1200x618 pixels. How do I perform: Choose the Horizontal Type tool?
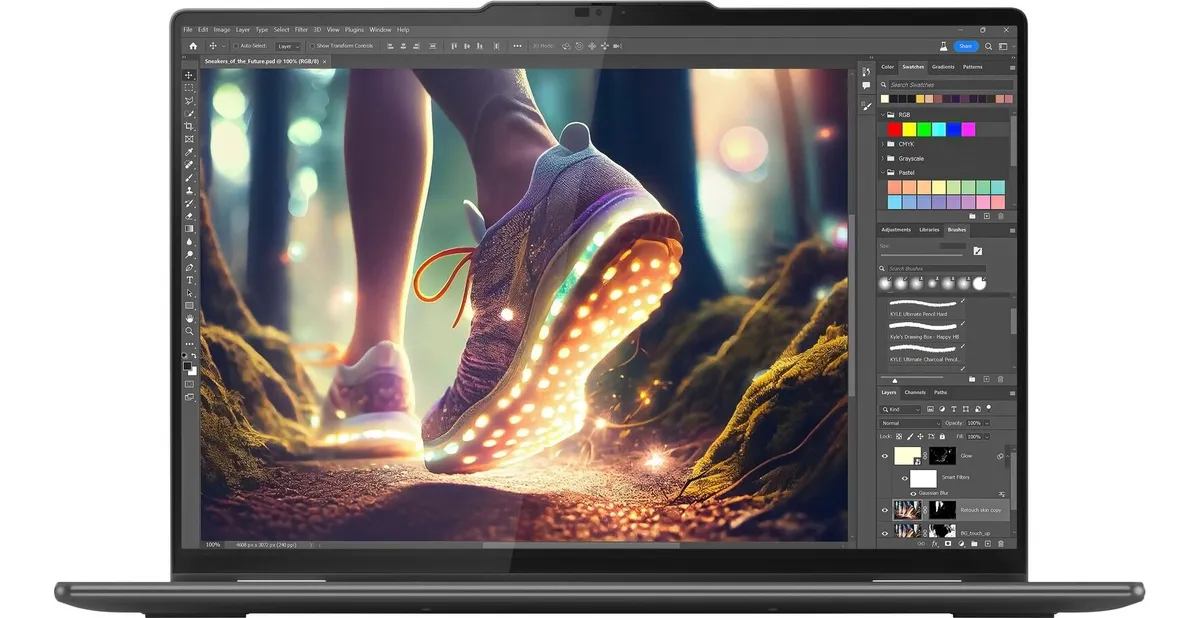(x=189, y=280)
